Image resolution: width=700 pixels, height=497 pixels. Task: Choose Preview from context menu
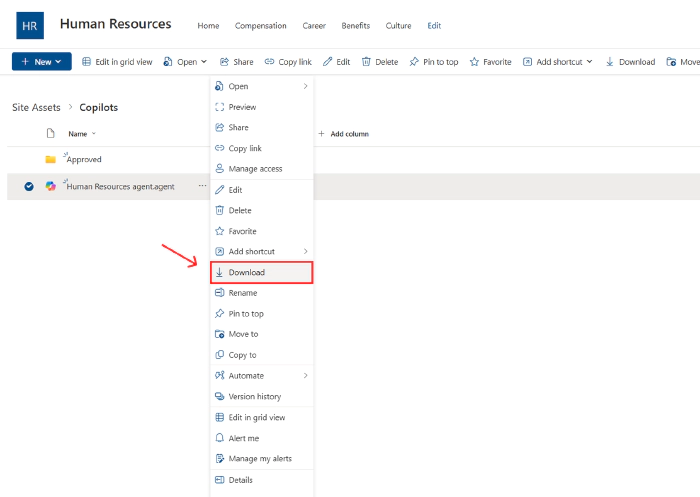(262, 107)
